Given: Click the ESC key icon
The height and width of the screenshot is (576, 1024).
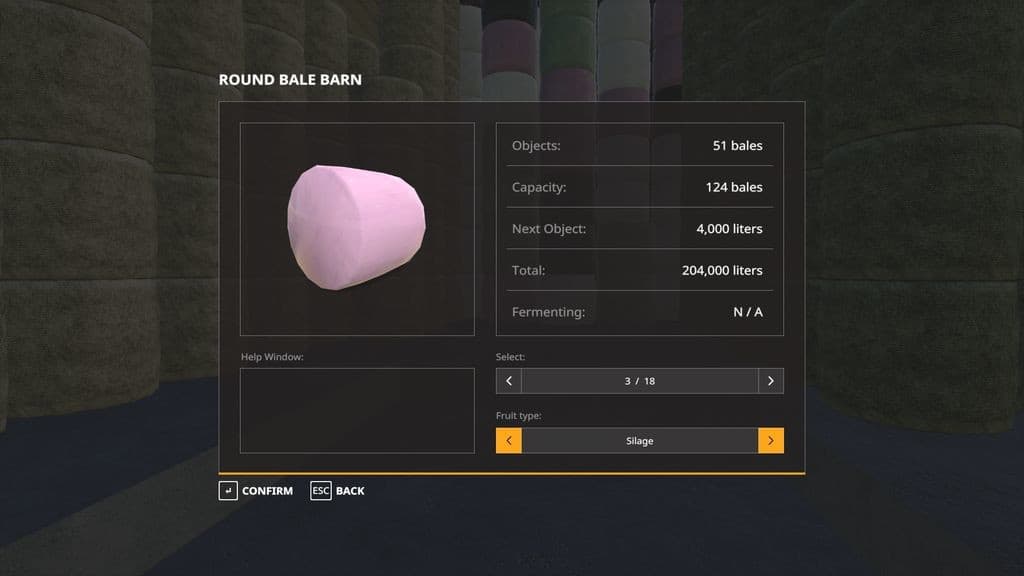Looking at the screenshot, I should point(321,490).
